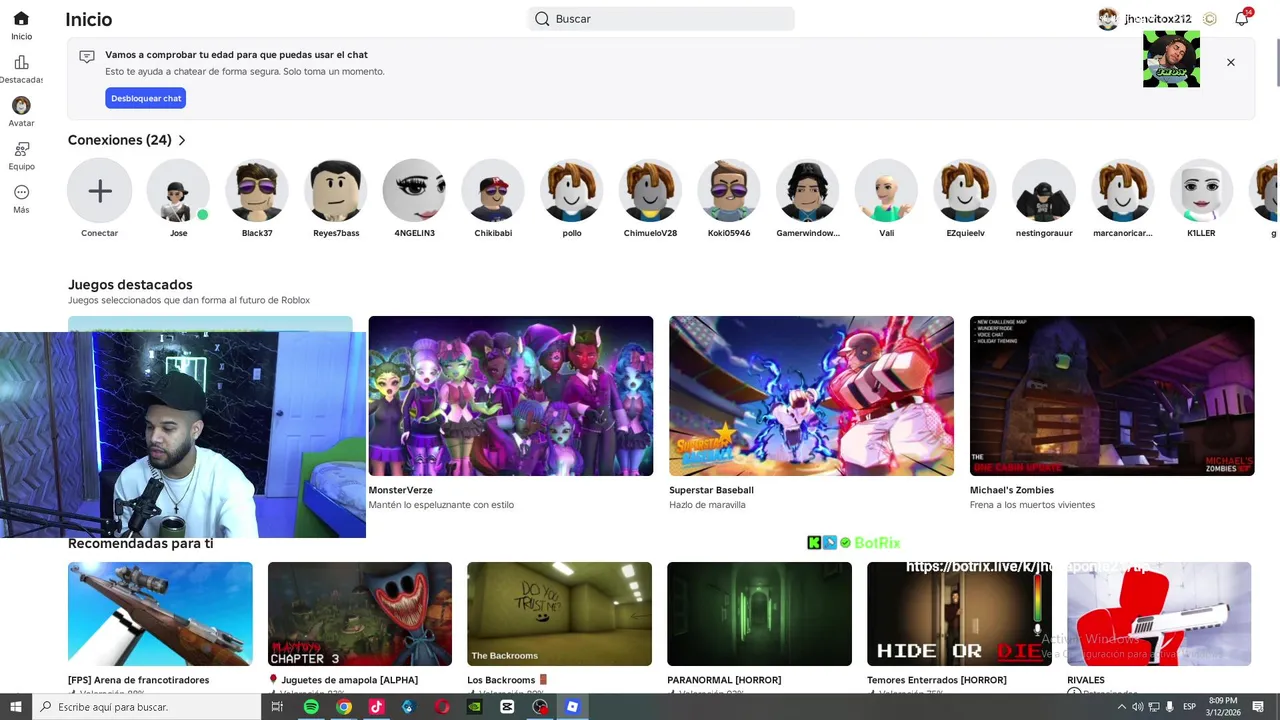The height and width of the screenshot is (720, 1280).
Task: Open Google Chrome from the taskbar
Action: [x=344, y=707]
